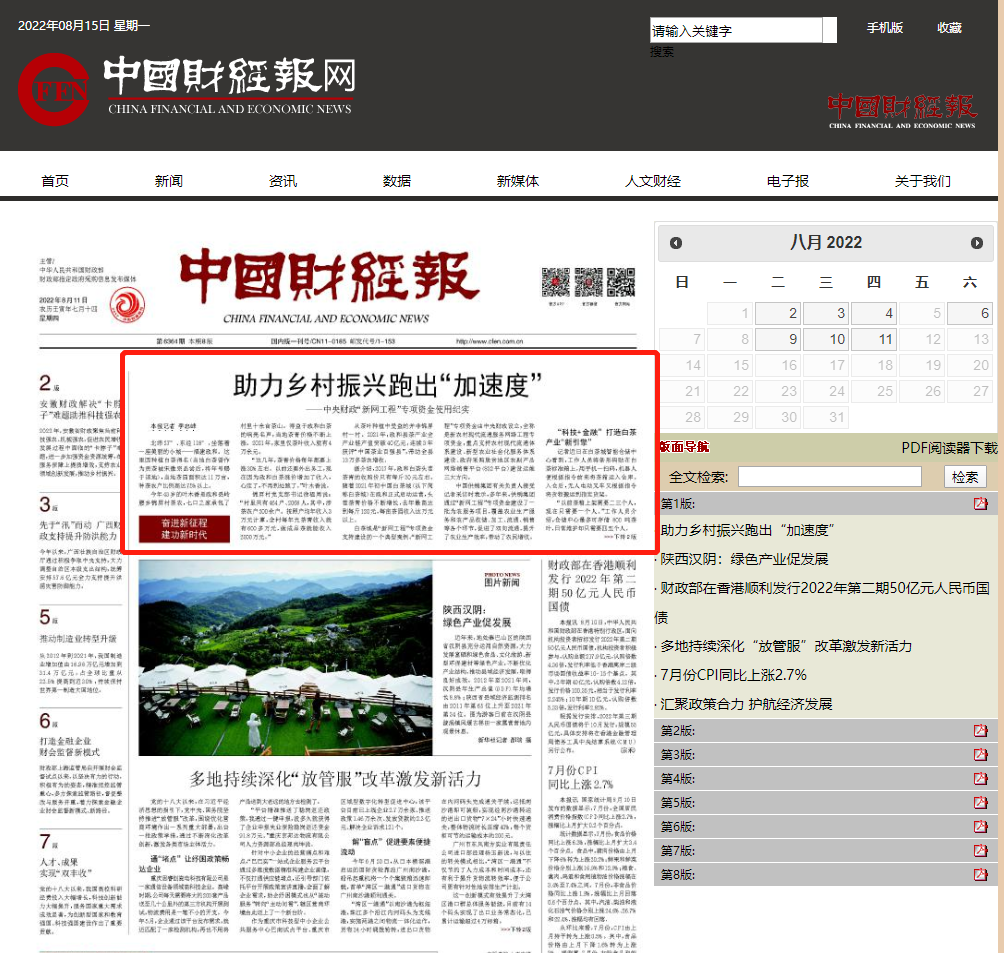Image resolution: width=1004 pixels, height=953 pixels.
Task: Open the 资讯 menu item
Action: coord(282,181)
